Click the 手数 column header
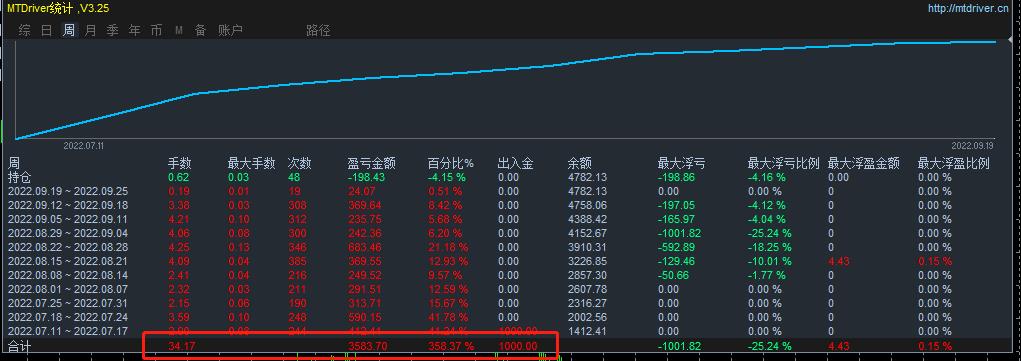1021x361 pixels. 180,163
